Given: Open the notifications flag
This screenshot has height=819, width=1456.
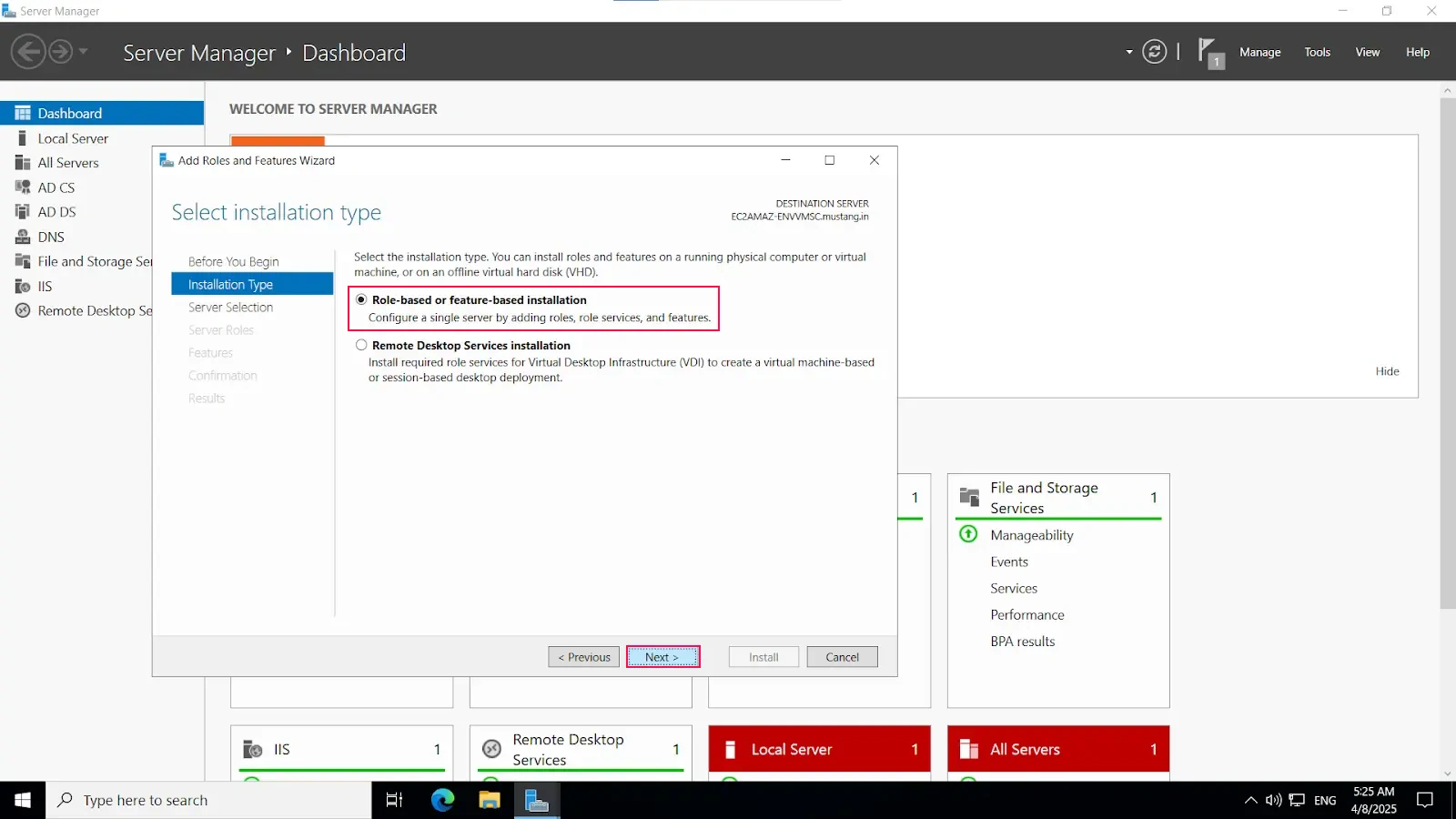Looking at the screenshot, I should pyautogui.click(x=1210, y=52).
